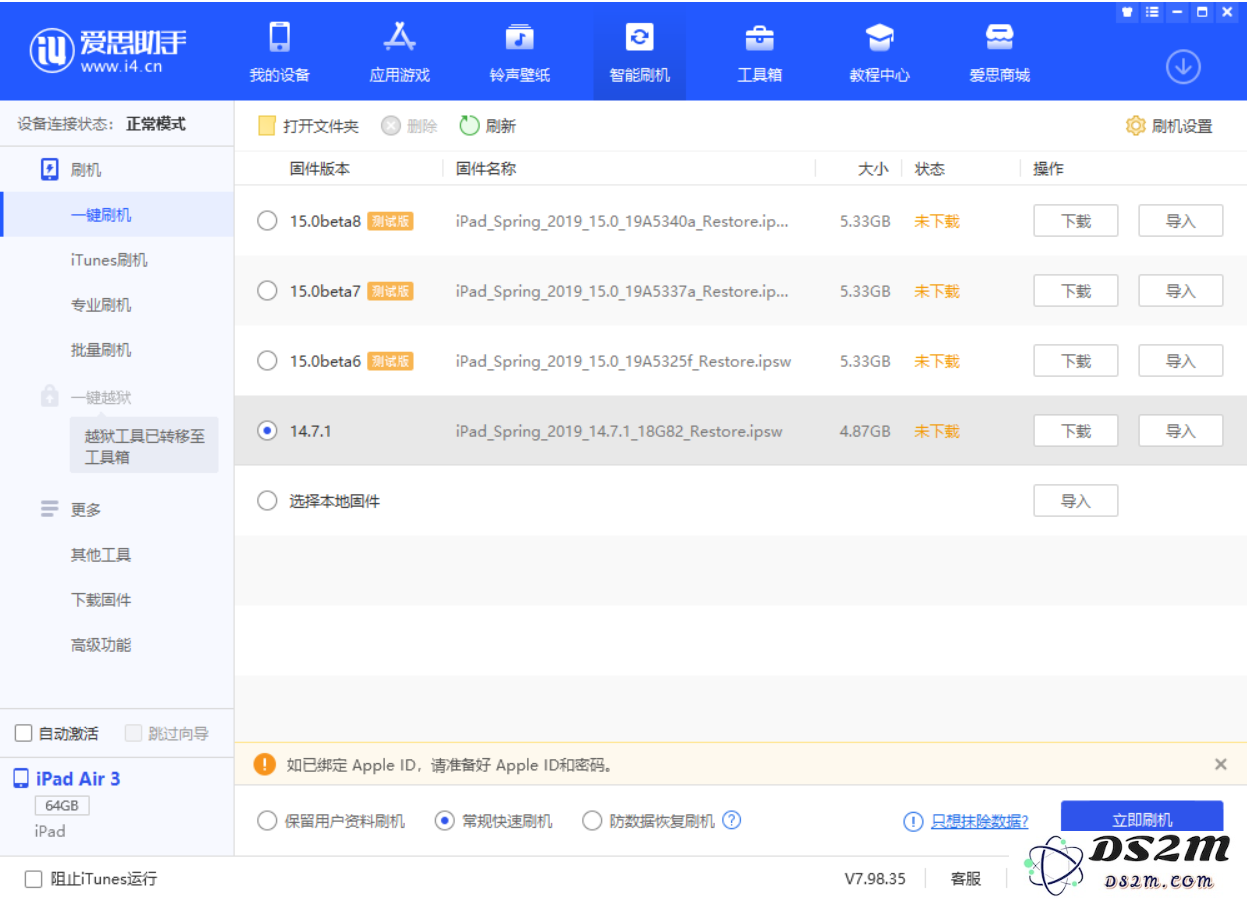Viewport: 1247px width, 899px height.
Task: Click the 固件版本 column header
Action: [x=320, y=169]
